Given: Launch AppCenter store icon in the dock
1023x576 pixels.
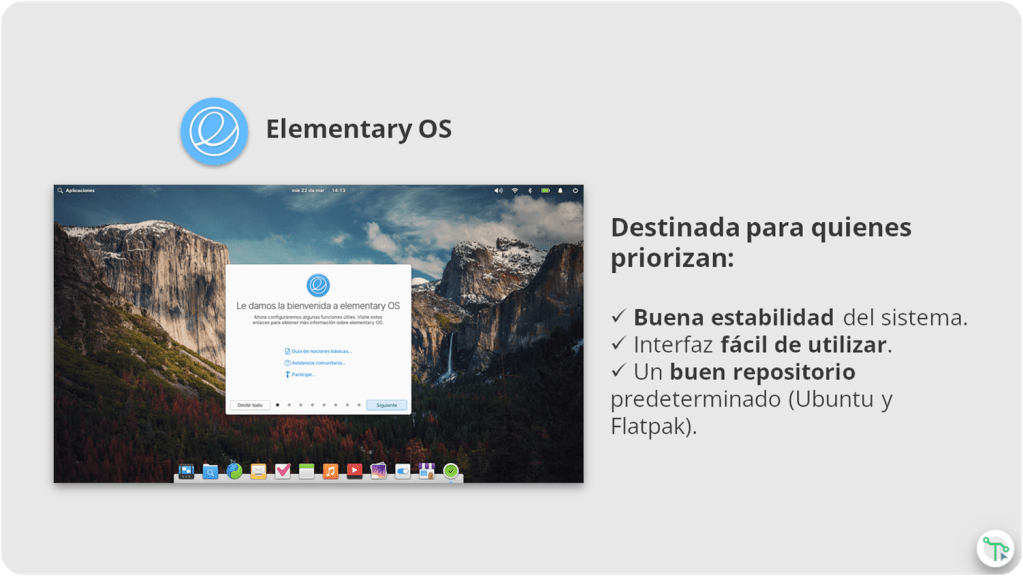Looking at the screenshot, I should 427,471.
